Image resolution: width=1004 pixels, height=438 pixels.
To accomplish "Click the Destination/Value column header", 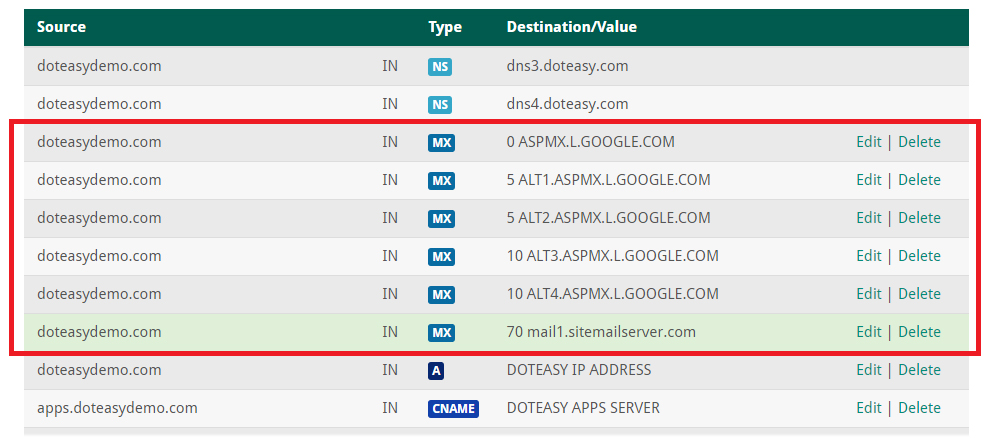I will click(572, 27).
